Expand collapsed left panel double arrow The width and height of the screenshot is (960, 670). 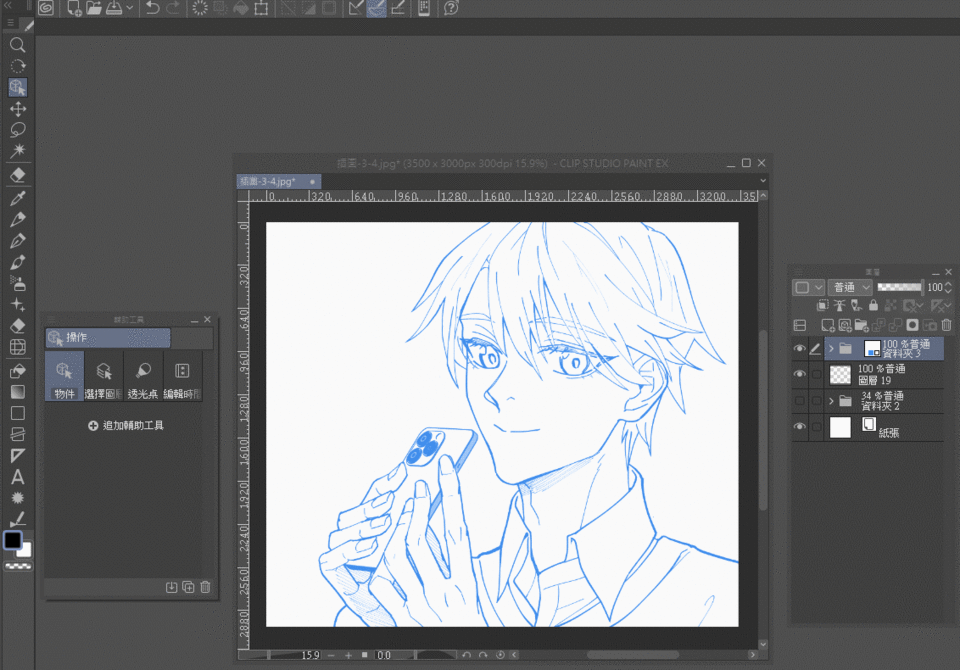(x=8, y=5)
